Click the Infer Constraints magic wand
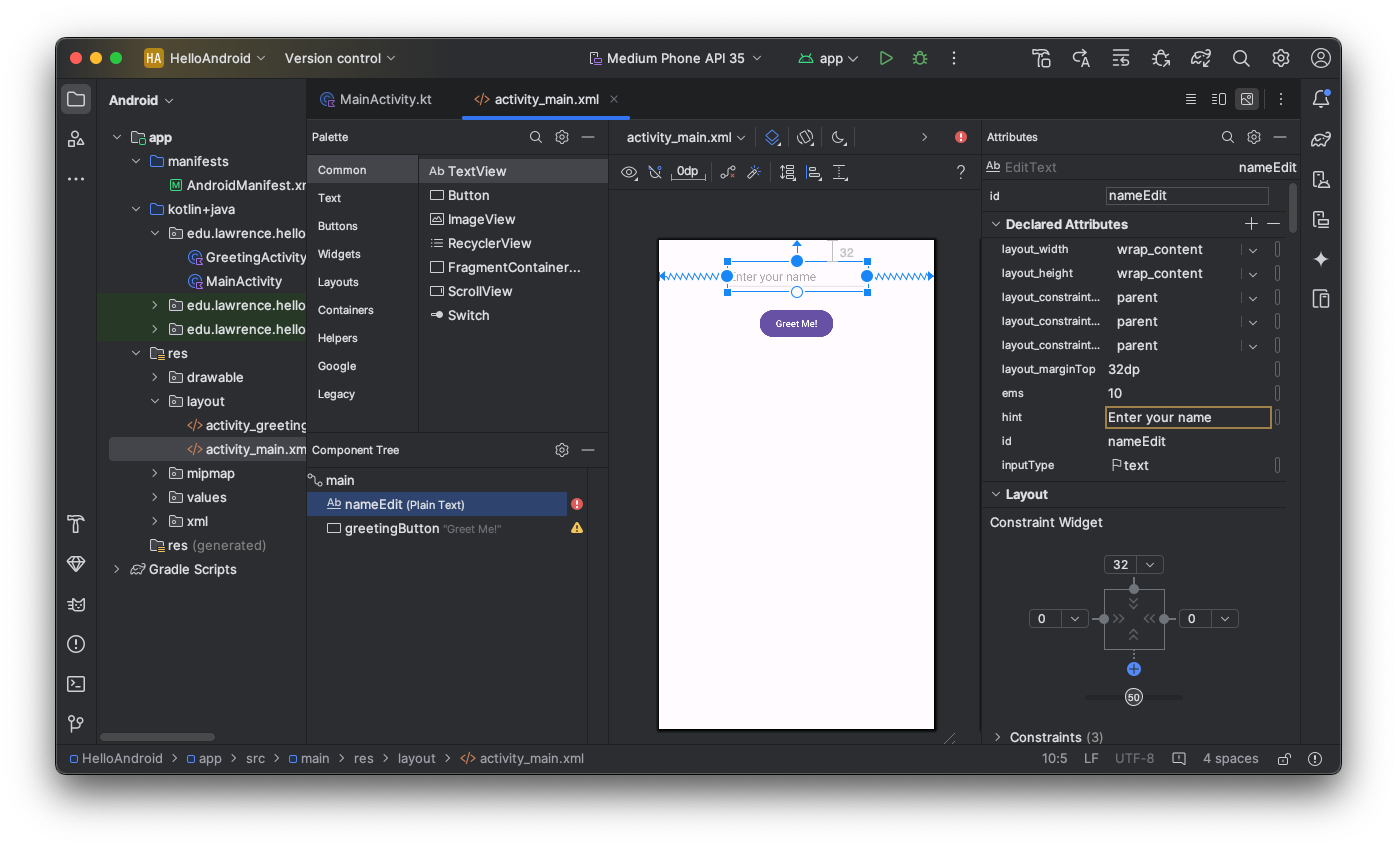 (754, 172)
